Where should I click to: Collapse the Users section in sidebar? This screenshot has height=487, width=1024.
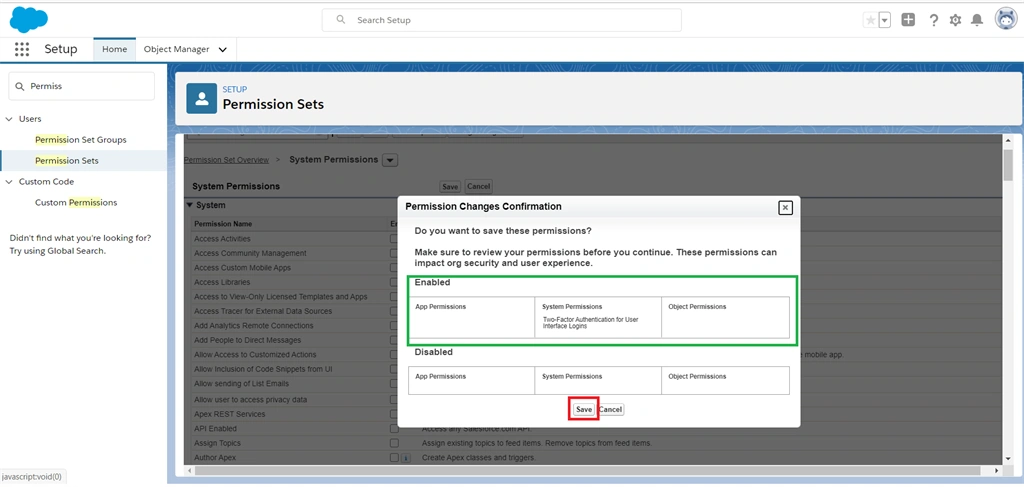click(x=9, y=119)
